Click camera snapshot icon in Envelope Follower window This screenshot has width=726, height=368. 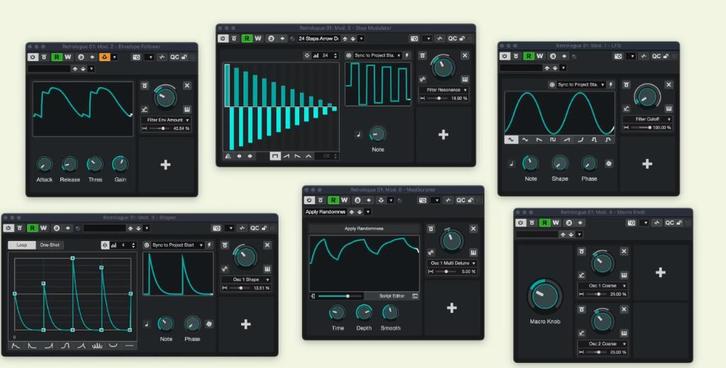[137, 57]
